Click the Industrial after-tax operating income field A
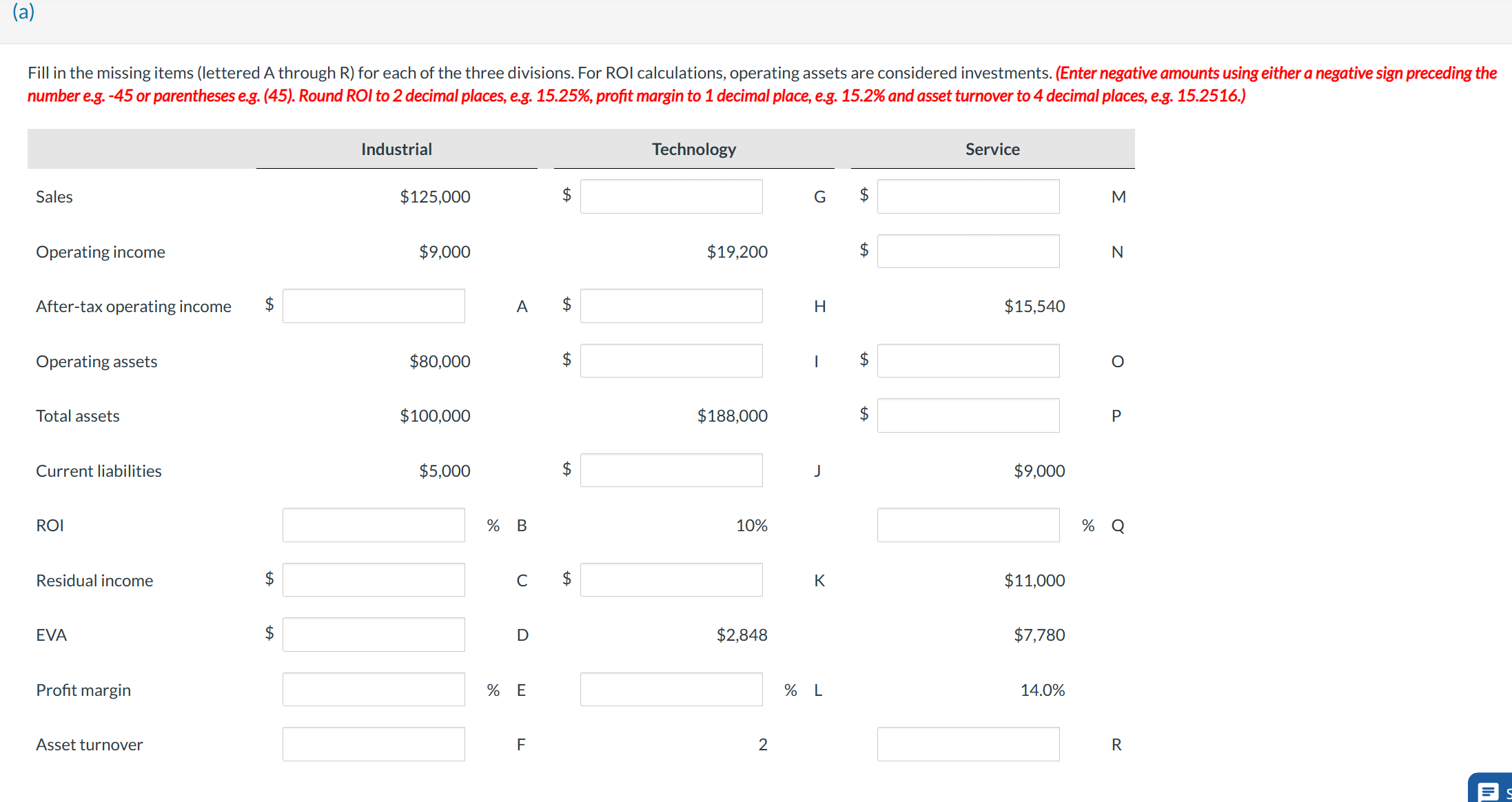Screen dimensions: 1512x802 (374, 306)
